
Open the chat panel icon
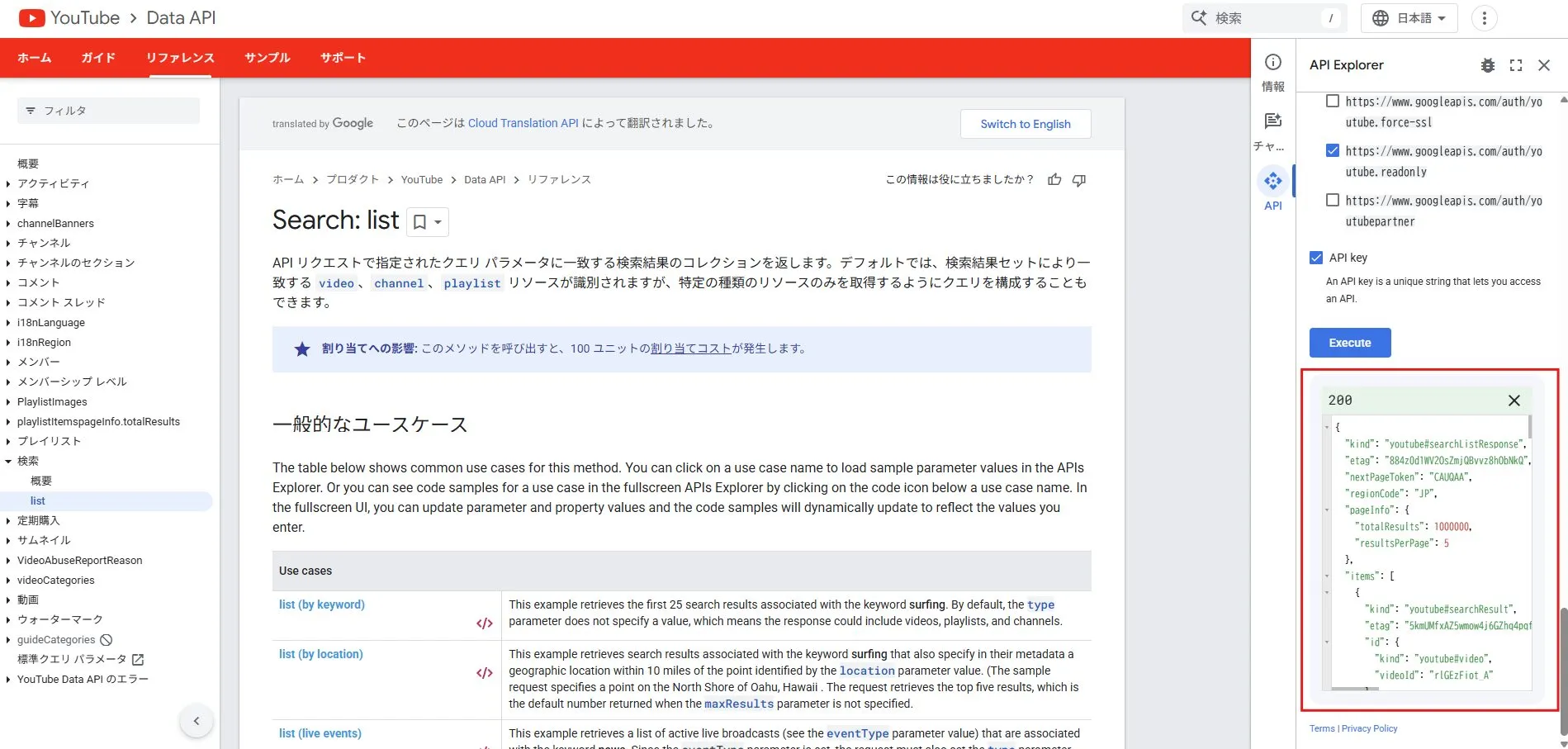pyautogui.click(x=1273, y=121)
